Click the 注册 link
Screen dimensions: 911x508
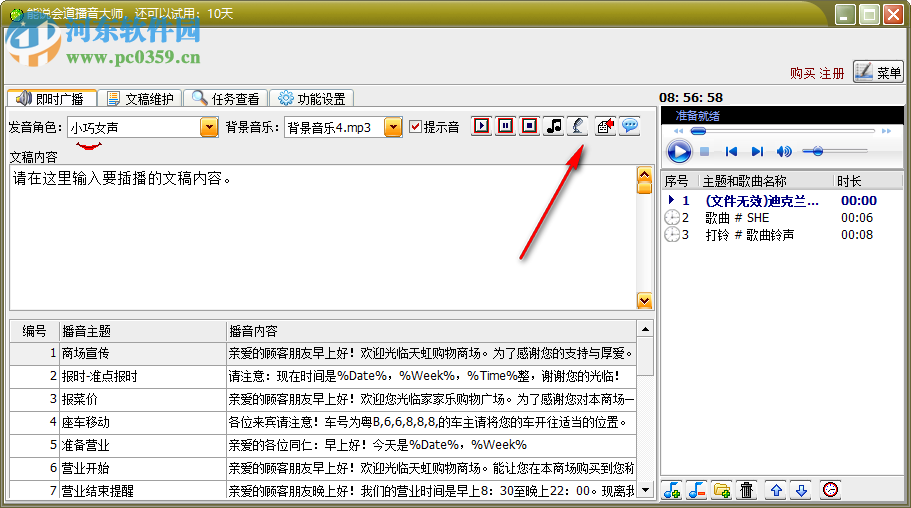(x=831, y=73)
